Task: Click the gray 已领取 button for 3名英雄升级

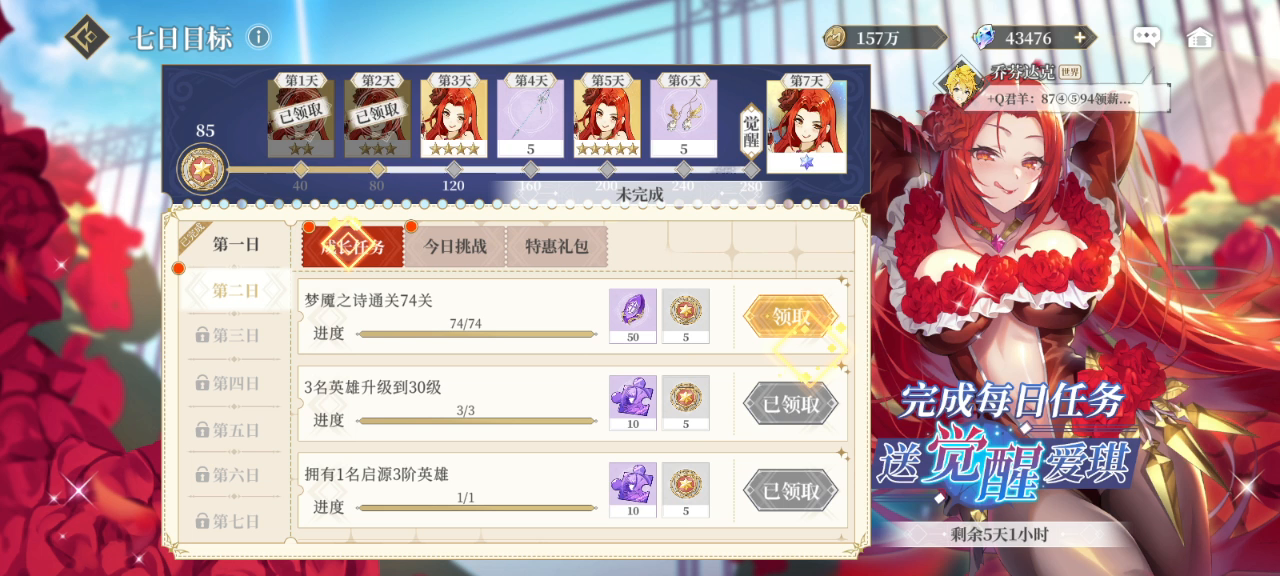Action: (790, 404)
